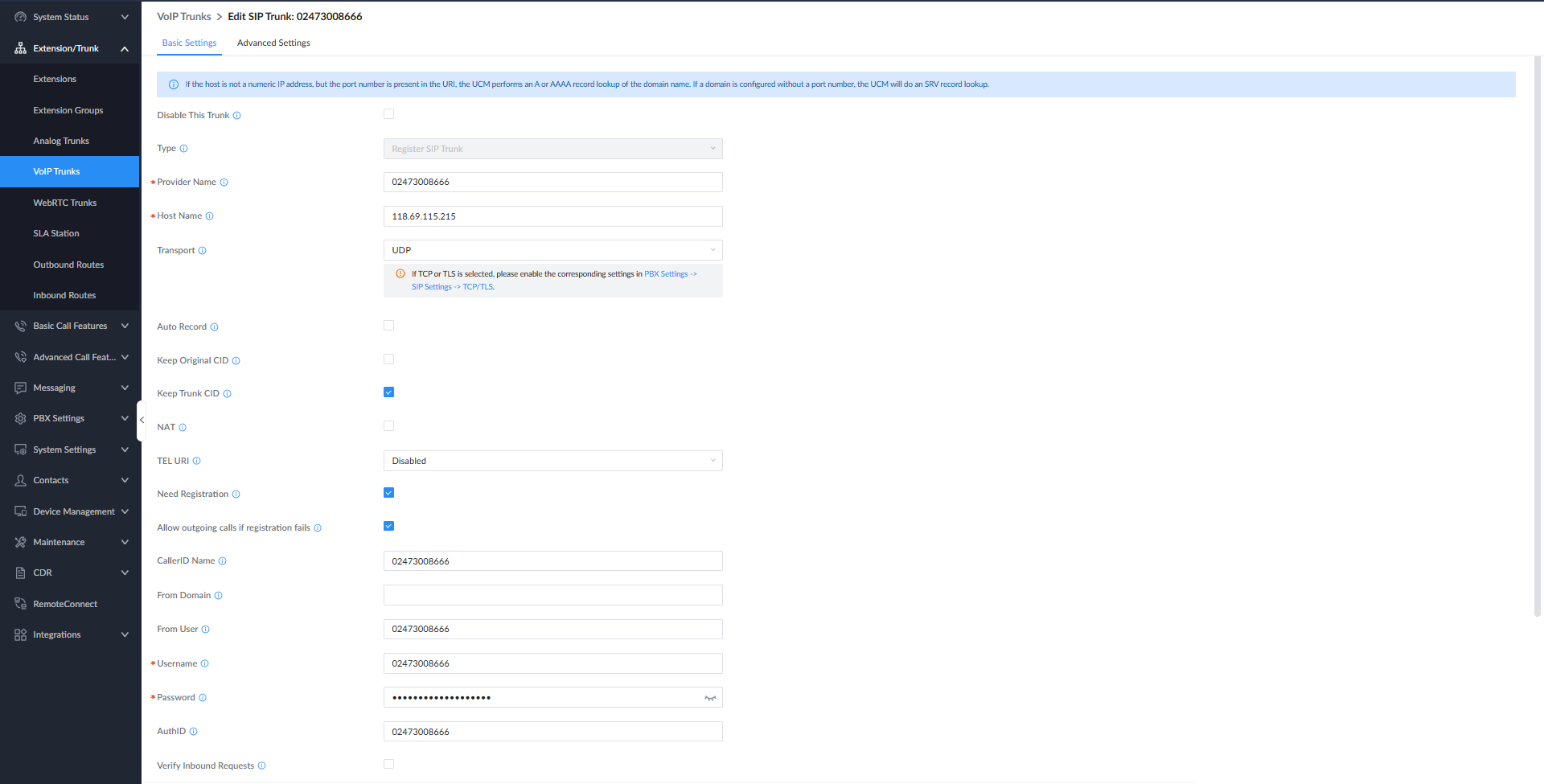
Task: Uncheck the Keep Trunk CID checkbox
Action: pyautogui.click(x=388, y=392)
